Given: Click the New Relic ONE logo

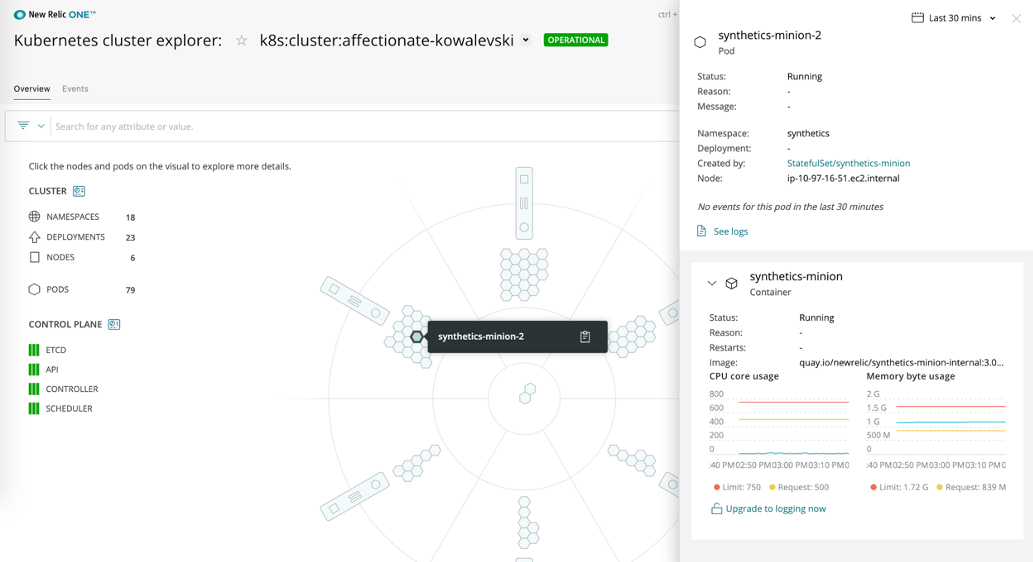Looking at the screenshot, I should point(55,14).
